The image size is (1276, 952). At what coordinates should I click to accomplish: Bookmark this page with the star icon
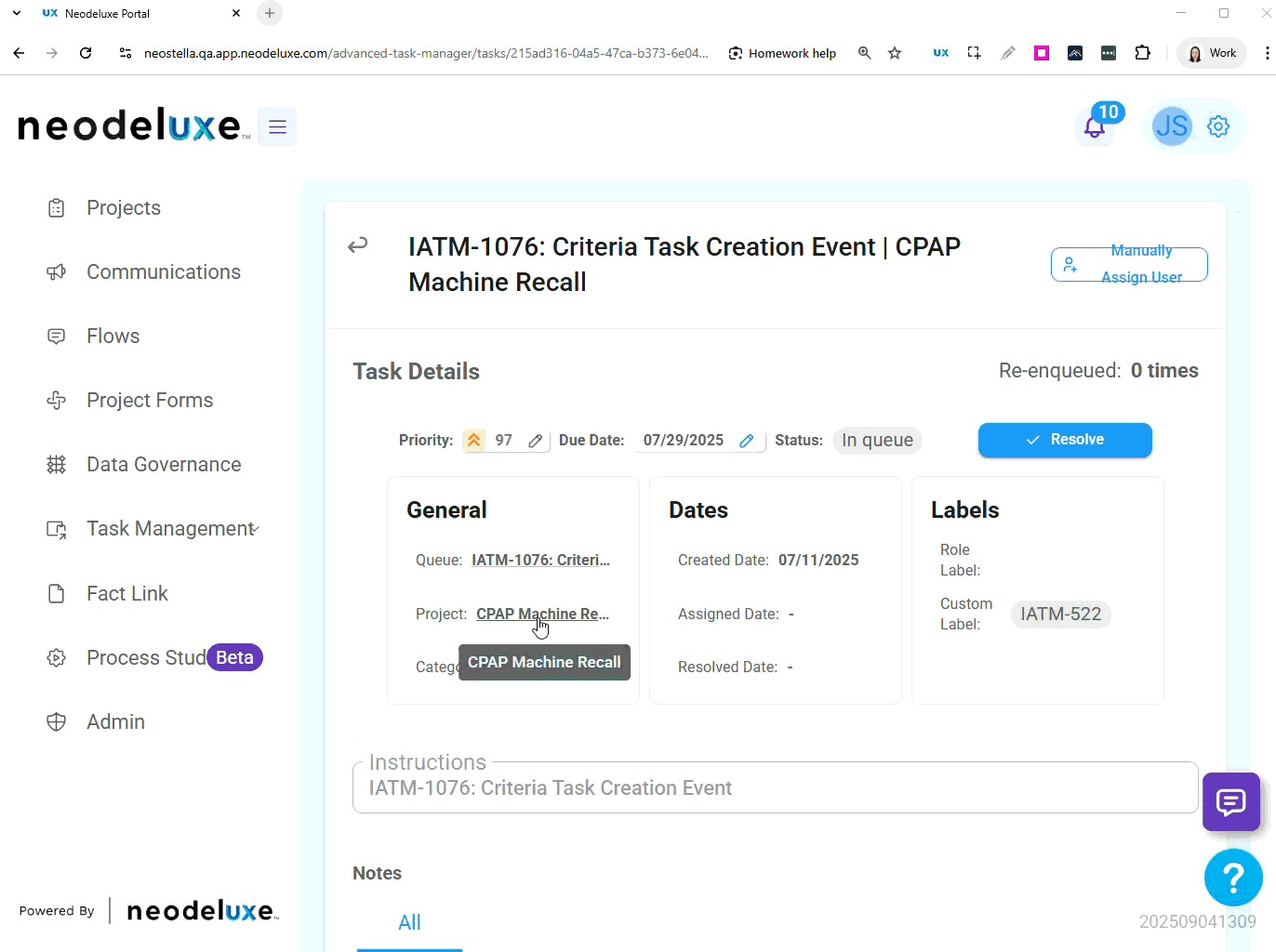coord(895,53)
